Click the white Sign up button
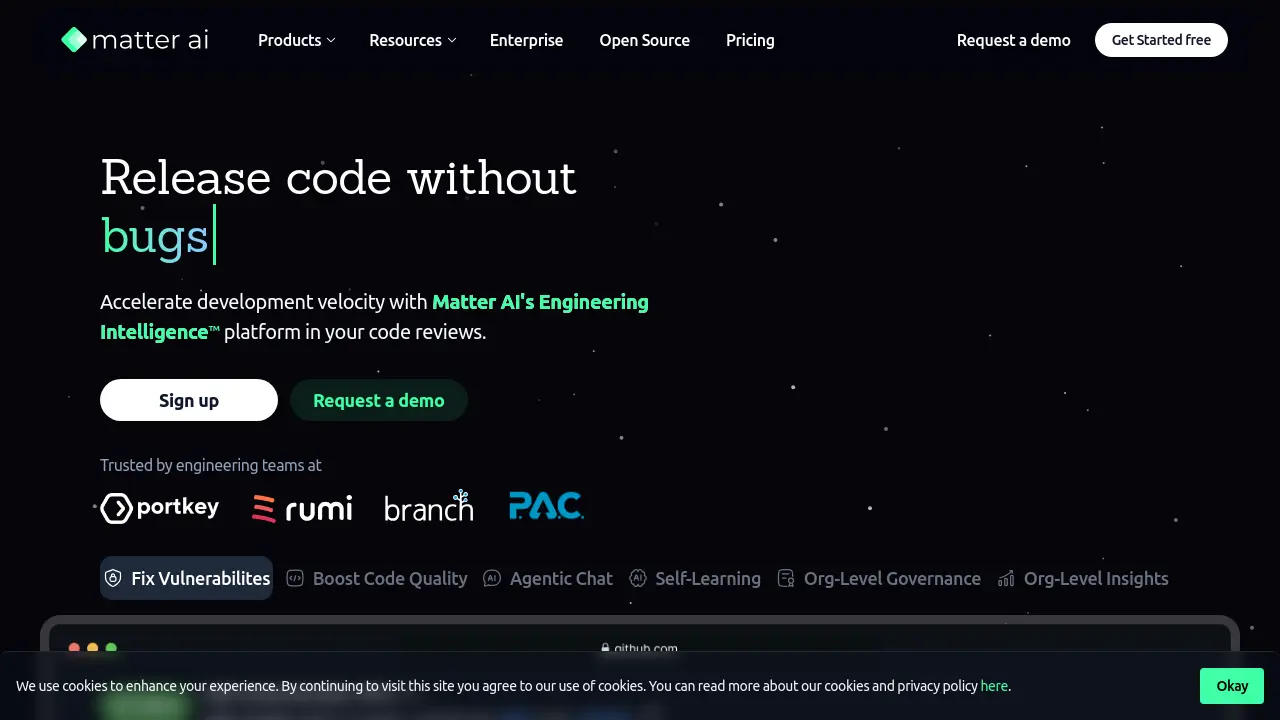The height and width of the screenshot is (720, 1280). (189, 400)
